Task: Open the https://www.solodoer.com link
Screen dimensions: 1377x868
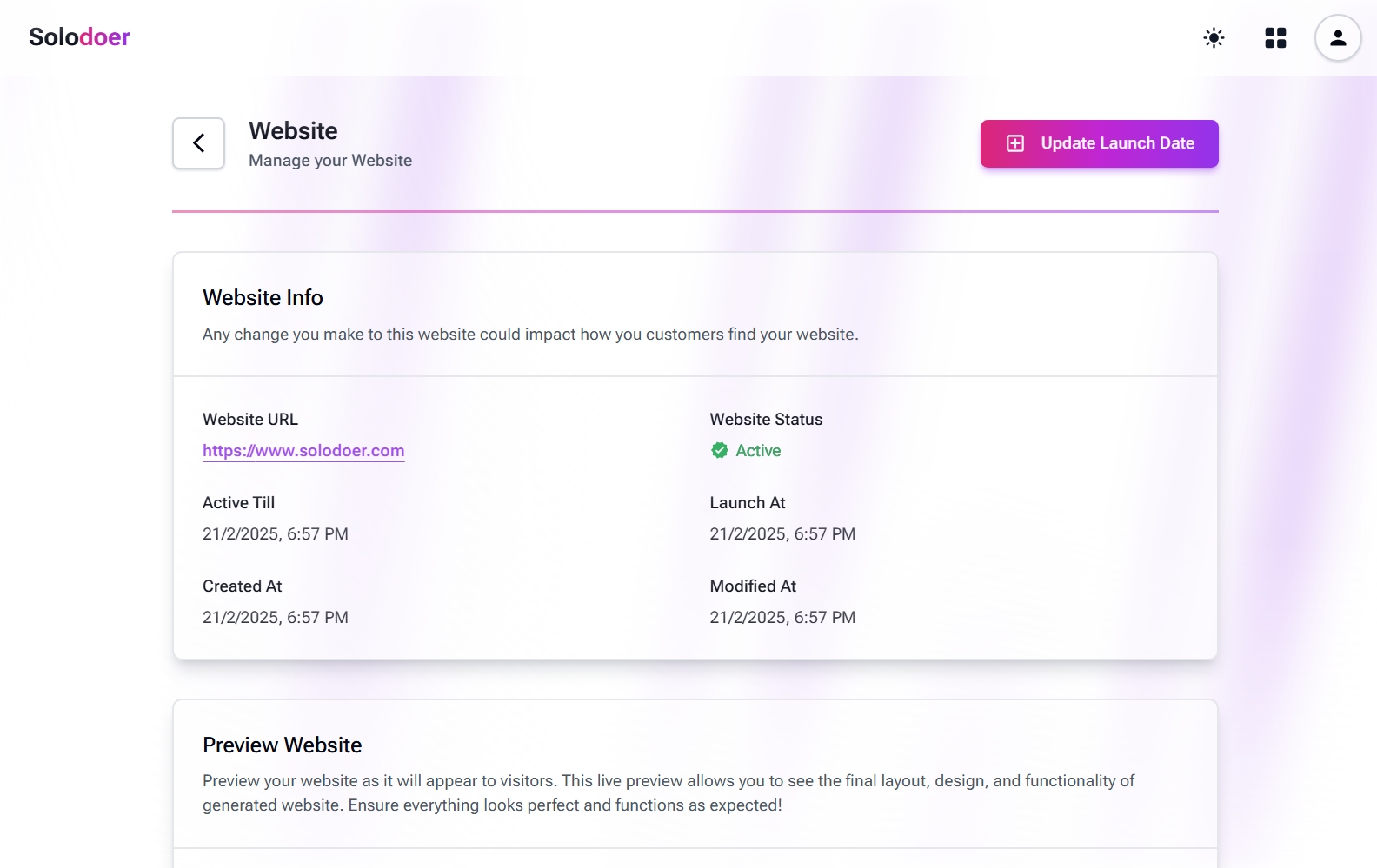Action: 303,451
